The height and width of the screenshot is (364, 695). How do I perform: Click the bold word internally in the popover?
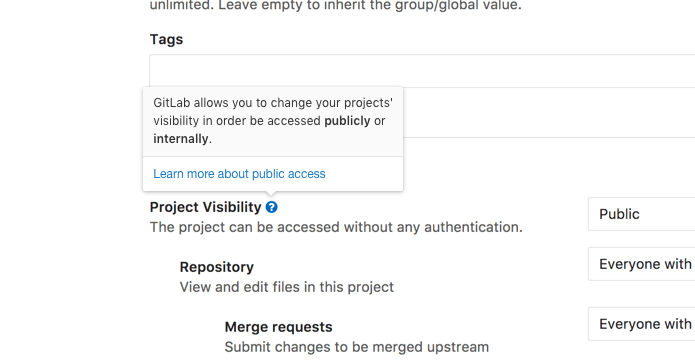point(181,139)
